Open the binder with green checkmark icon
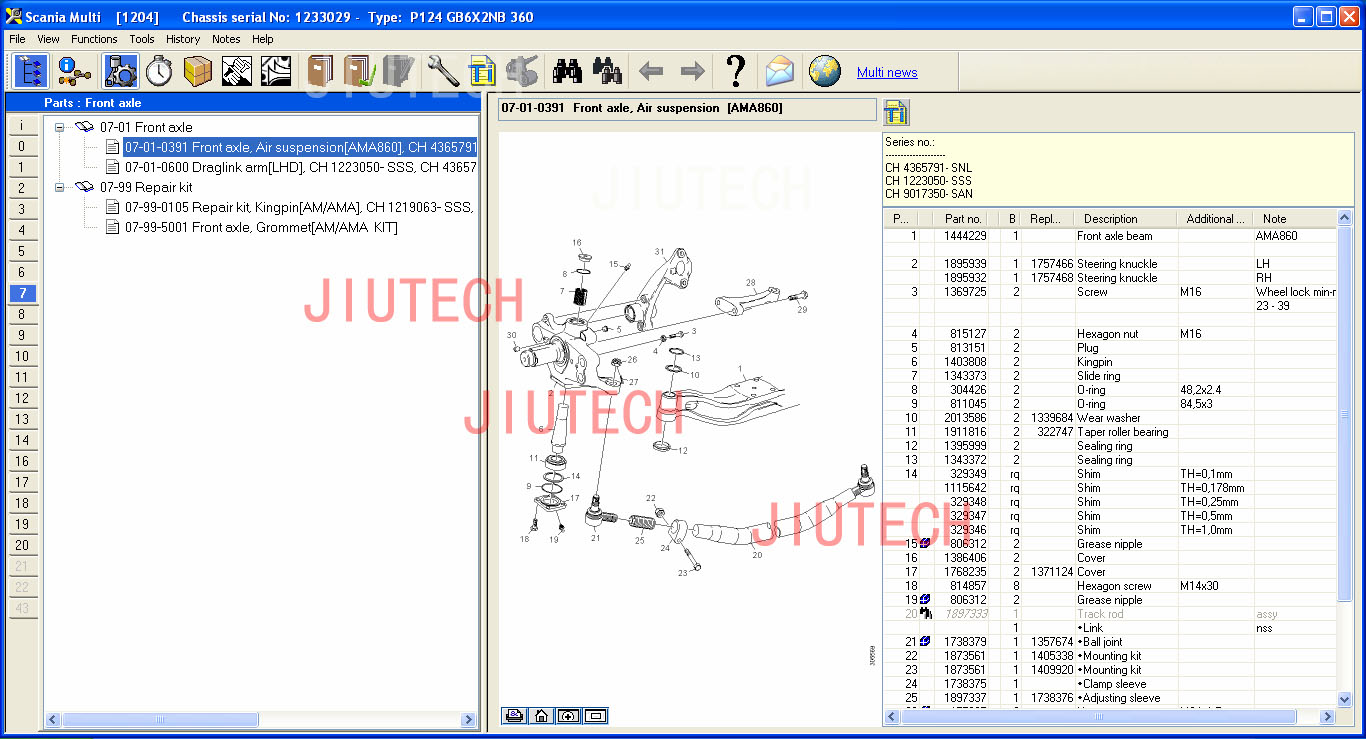Screen dimensions: 1366x739 point(359,71)
